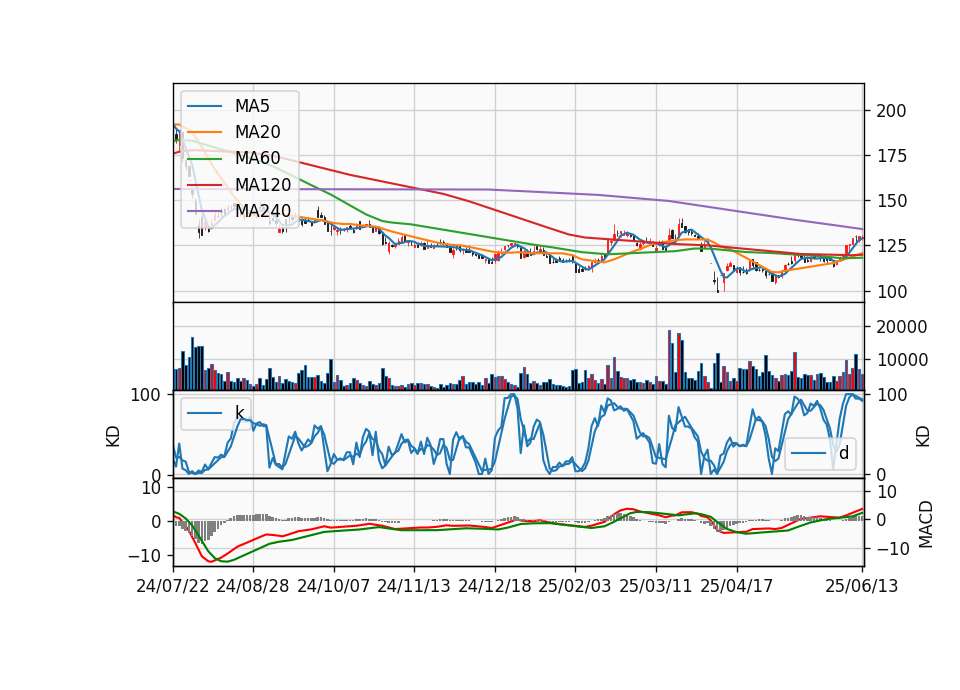Viewport: 960px width, 690px height.
Task: Click the 175 price axis tick label
Action: tap(891, 156)
